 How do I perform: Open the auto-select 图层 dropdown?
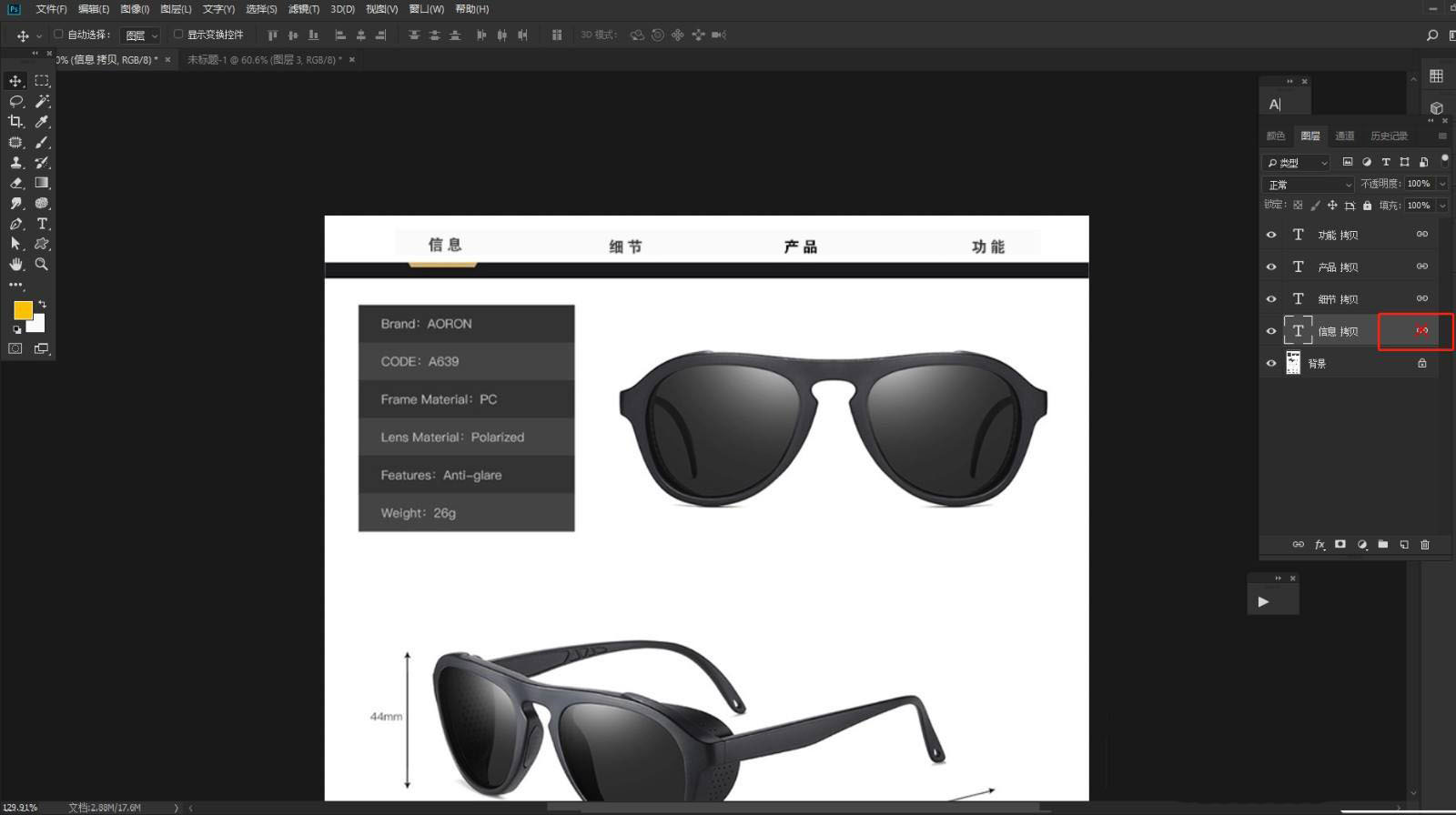141,35
